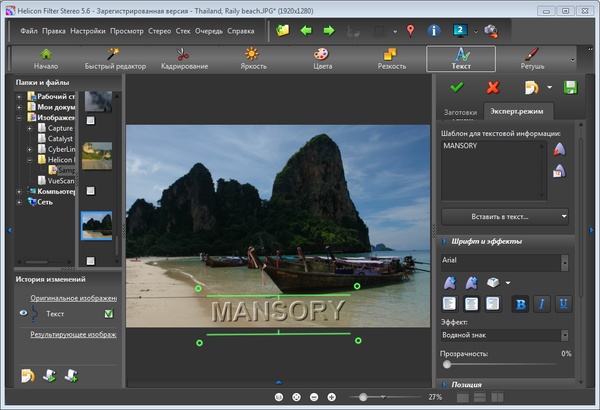Toggle italic I formatting

[x=542, y=304]
